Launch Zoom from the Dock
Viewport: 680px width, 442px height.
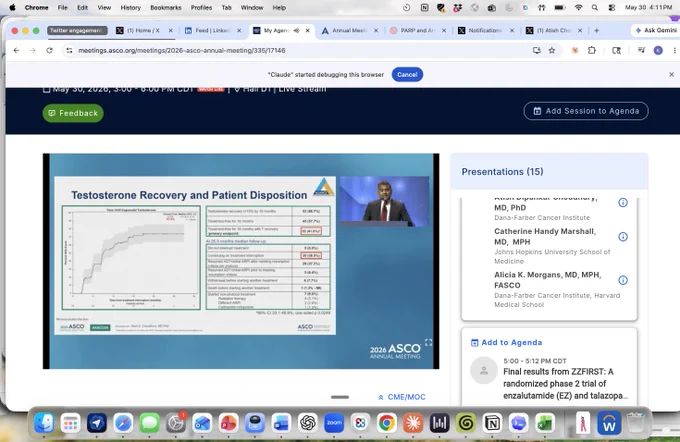point(334,422)
